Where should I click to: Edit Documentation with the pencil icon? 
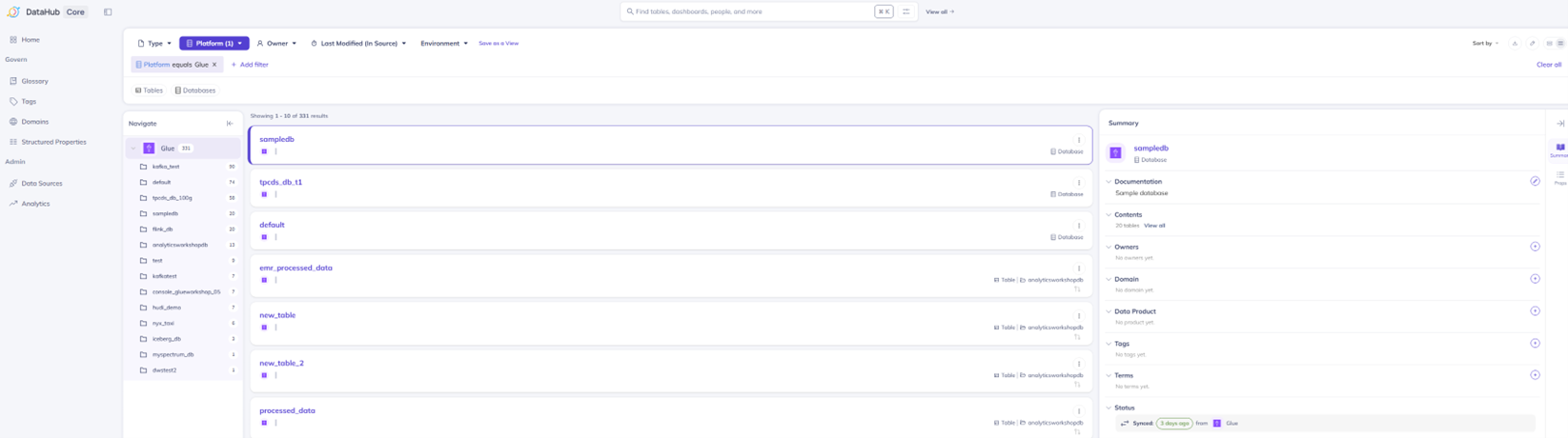tap(1535, 181)
